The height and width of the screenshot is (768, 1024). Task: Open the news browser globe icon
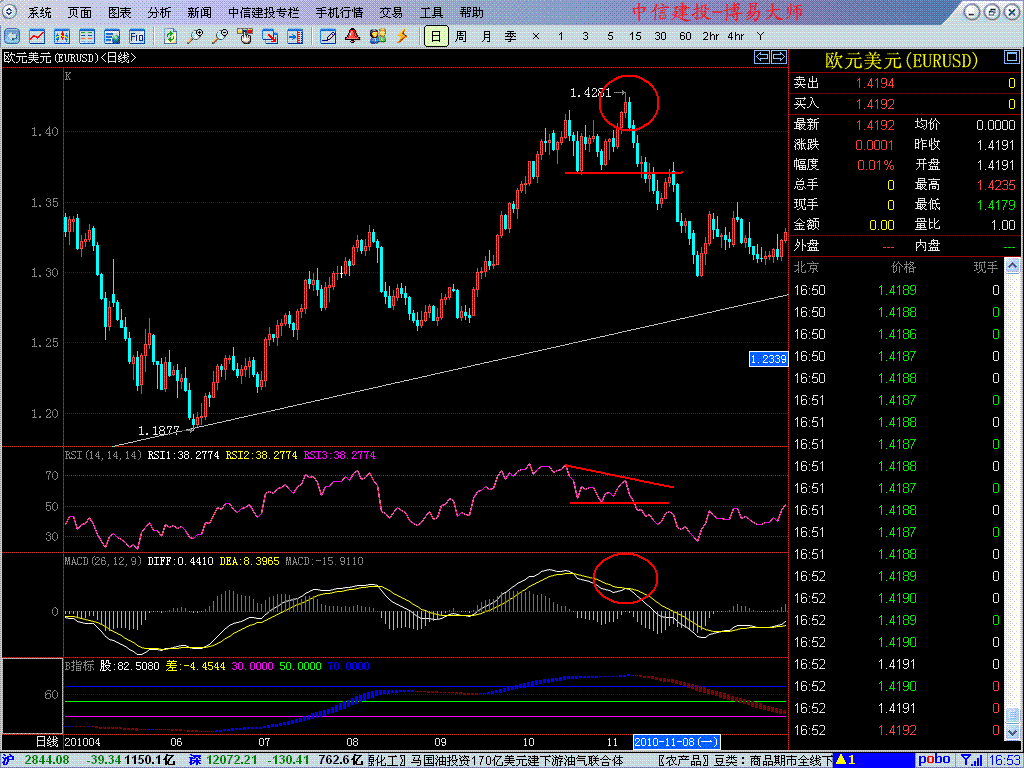112,37
